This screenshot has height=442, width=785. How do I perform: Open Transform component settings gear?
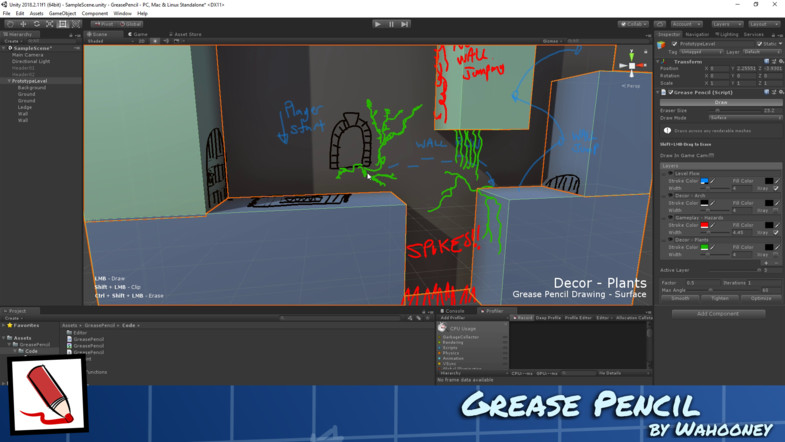pos(781,62)
